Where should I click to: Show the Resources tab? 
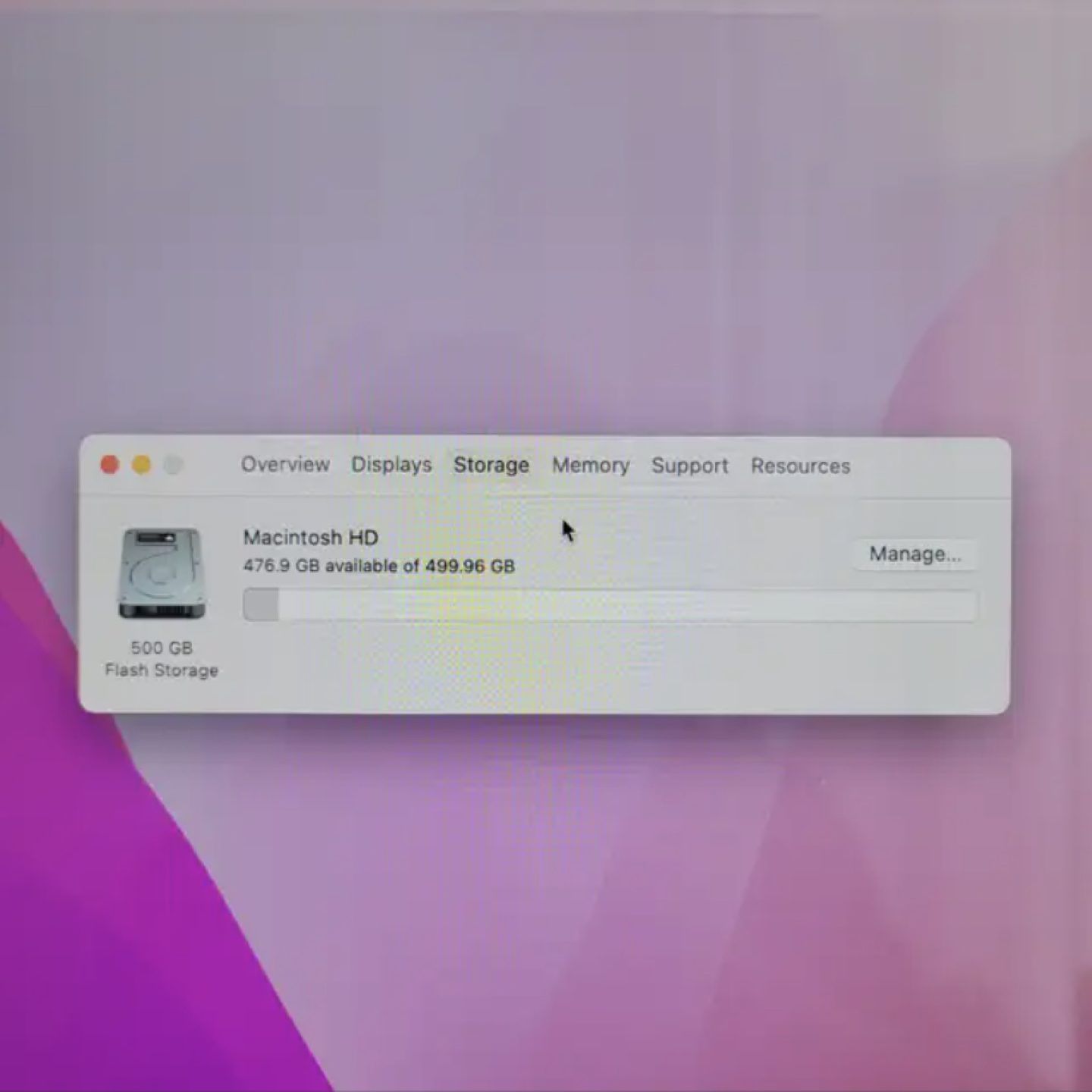(801, 466)
